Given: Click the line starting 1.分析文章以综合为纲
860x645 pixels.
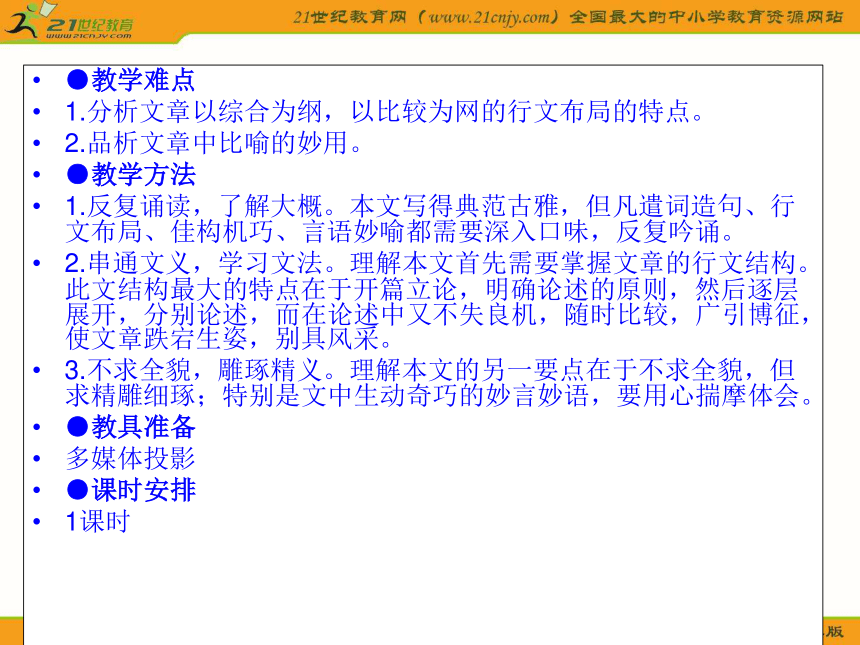Looking at the screenshot, I should 384,112.
